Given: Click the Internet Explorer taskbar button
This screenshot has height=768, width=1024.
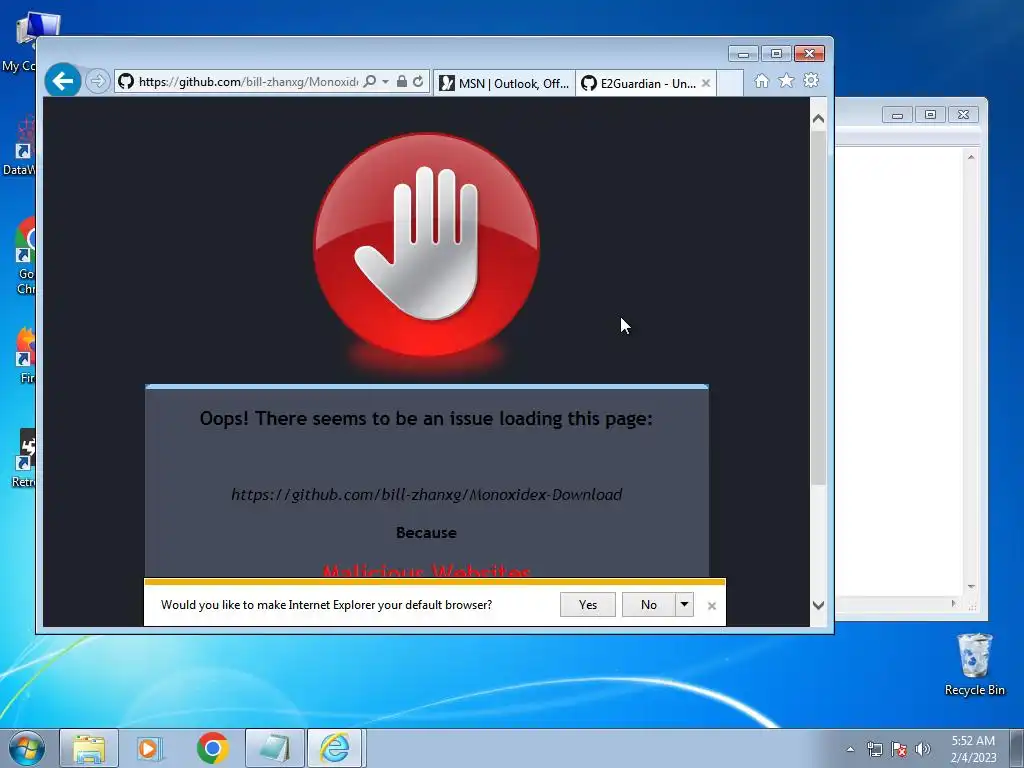Looking at the screenshot, I should tap(334, 748).
